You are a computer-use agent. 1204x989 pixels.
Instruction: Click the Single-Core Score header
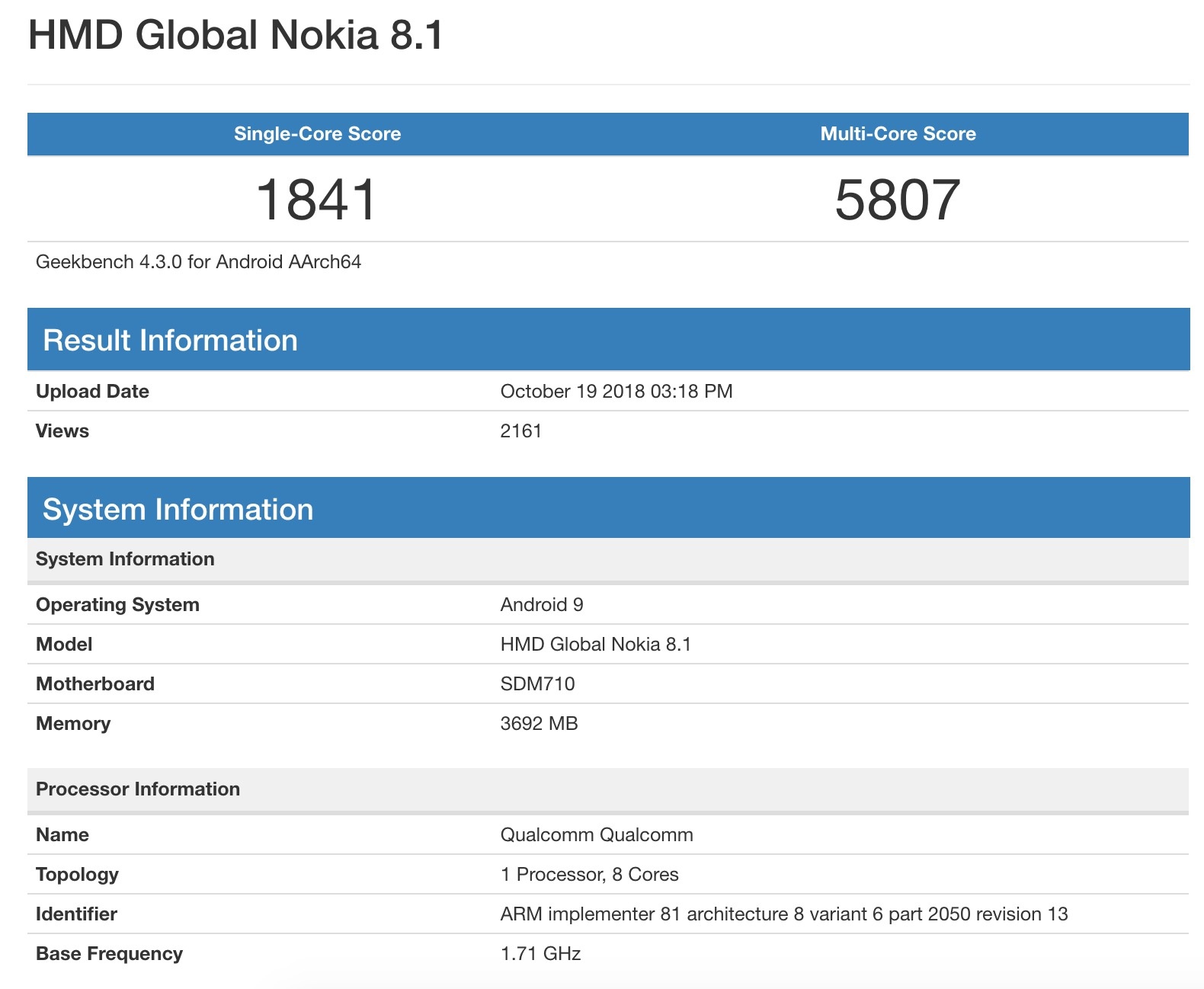[317, 134]
